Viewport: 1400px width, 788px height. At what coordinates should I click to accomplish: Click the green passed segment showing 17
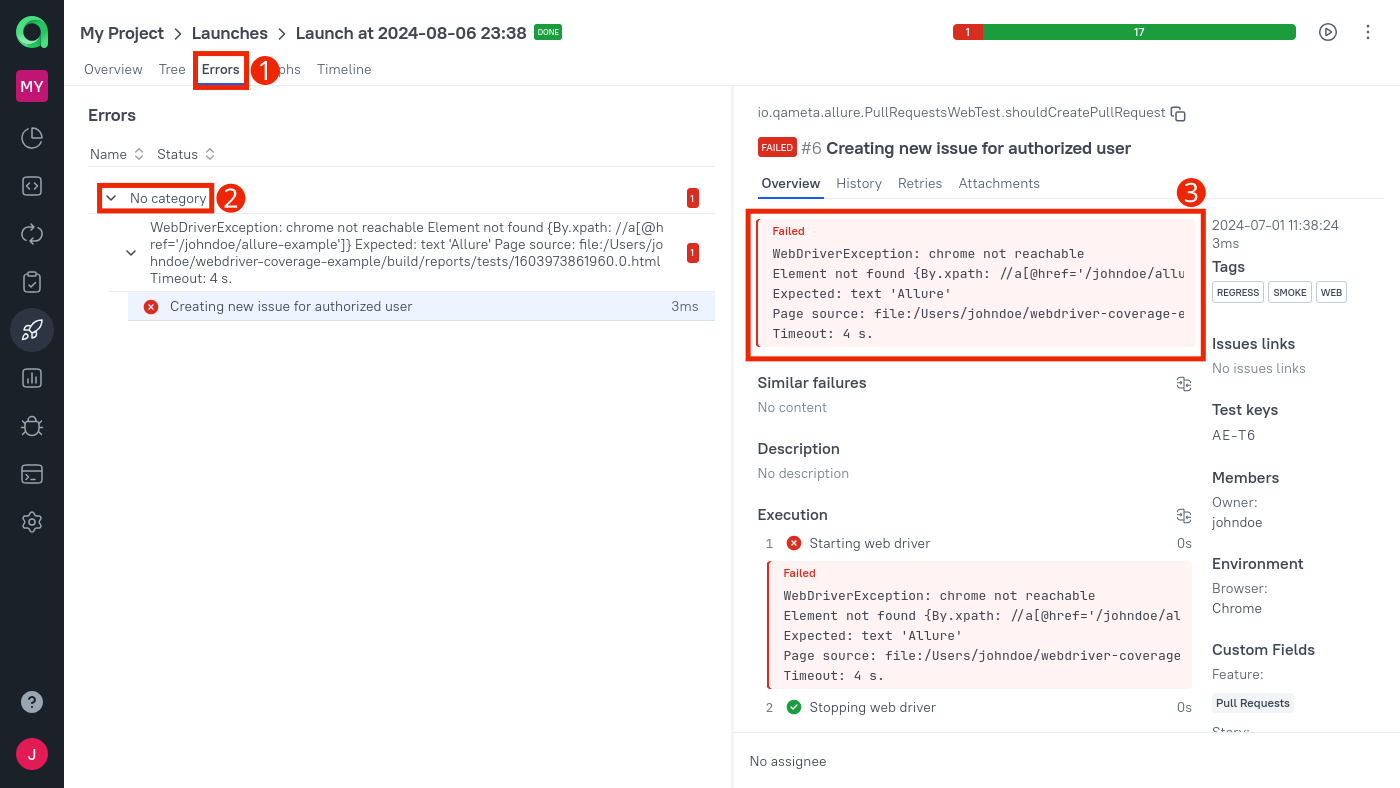[1139, 32]
